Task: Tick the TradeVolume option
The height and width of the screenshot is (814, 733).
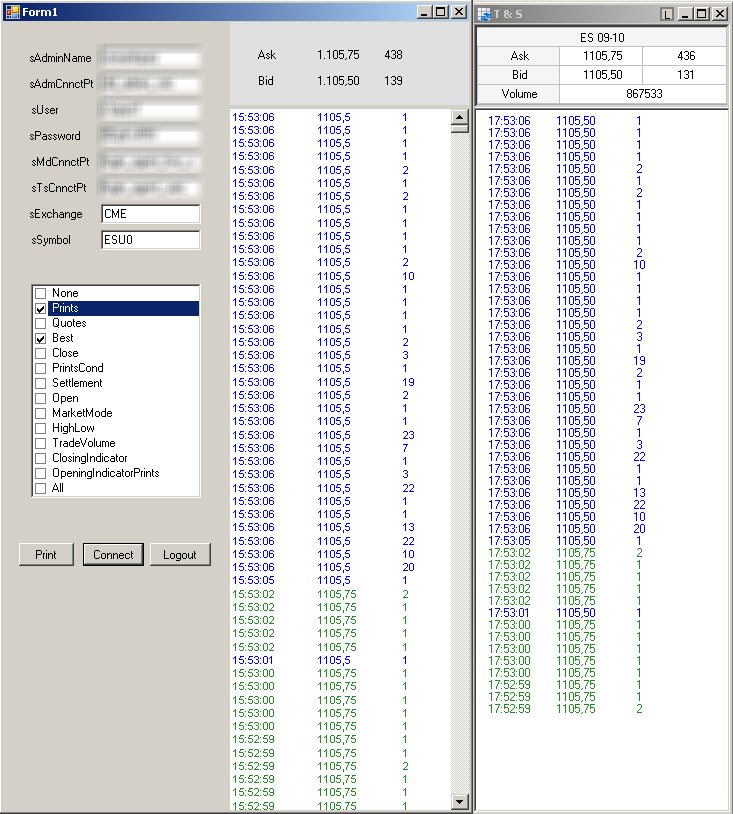Action: [x=41, y=444]
